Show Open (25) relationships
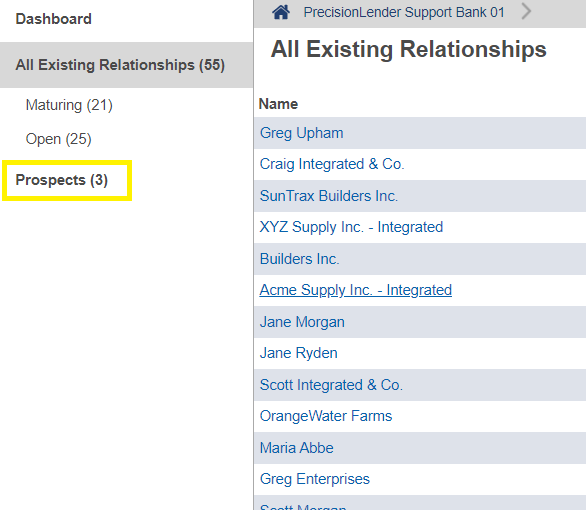 (58, 139)
